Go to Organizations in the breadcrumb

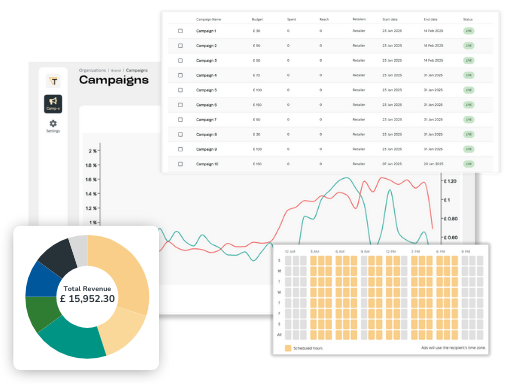tap(92, 70)
